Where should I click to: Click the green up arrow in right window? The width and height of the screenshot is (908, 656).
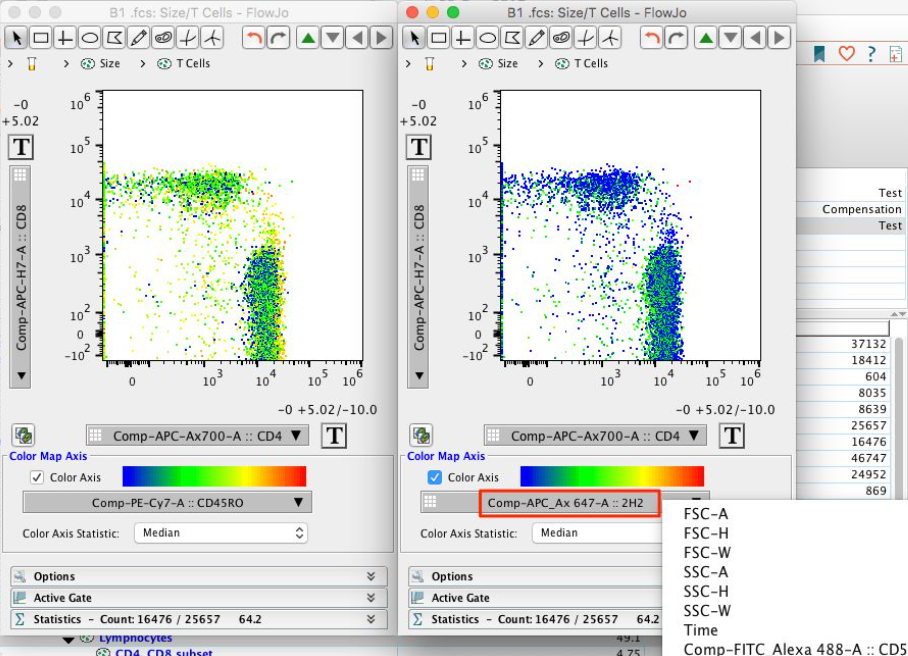point(706,38)
